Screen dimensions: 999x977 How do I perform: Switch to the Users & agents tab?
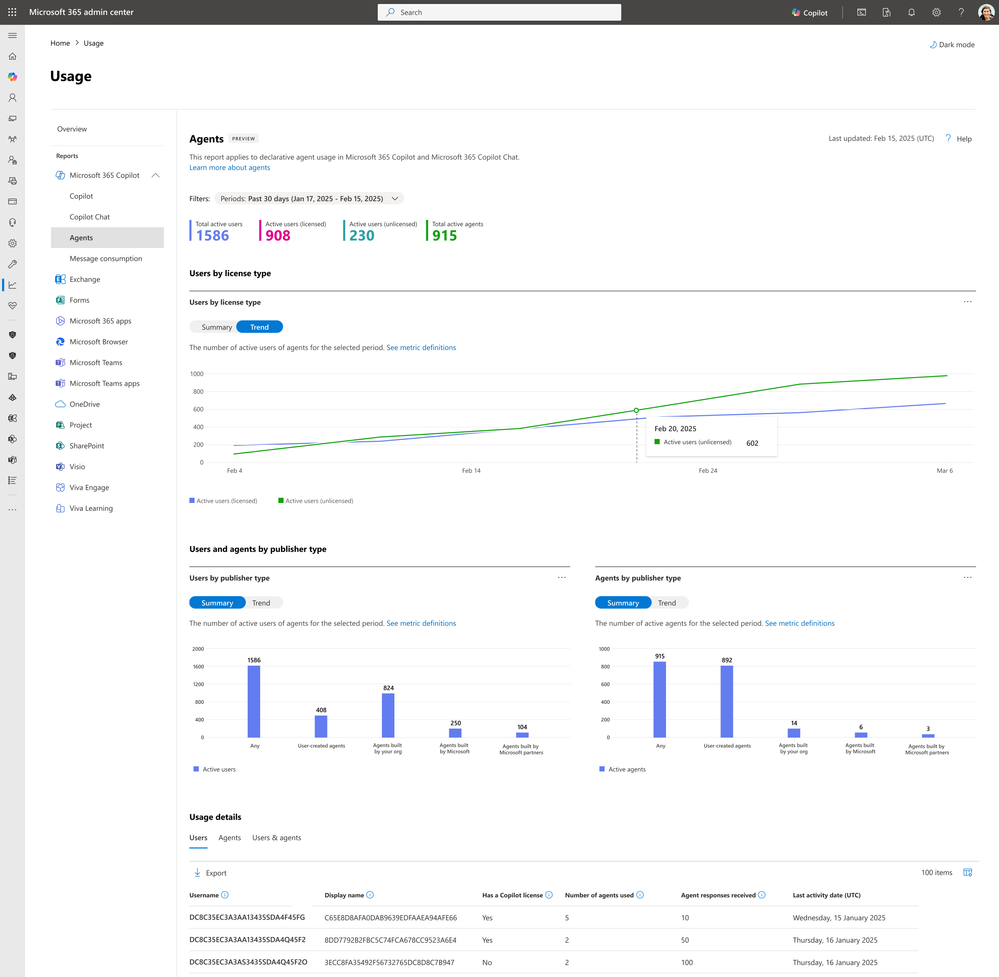click(x=276, y=838)
